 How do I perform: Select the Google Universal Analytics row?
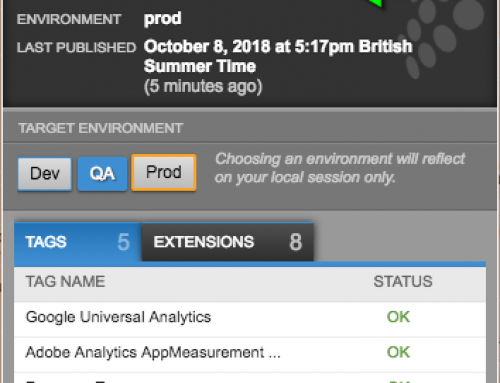[x=250, y=319]
